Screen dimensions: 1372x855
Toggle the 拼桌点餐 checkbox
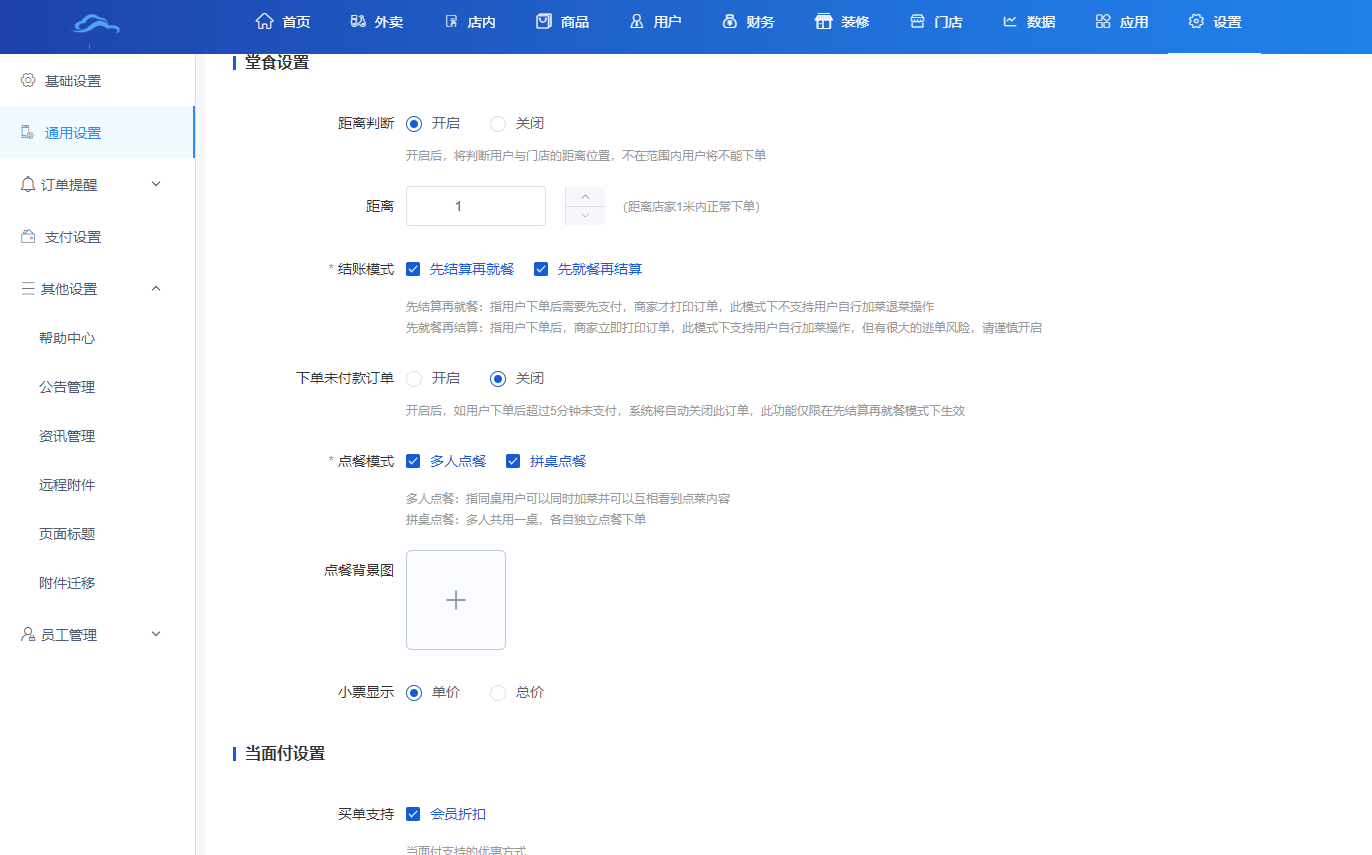click(x=513, y=461)
